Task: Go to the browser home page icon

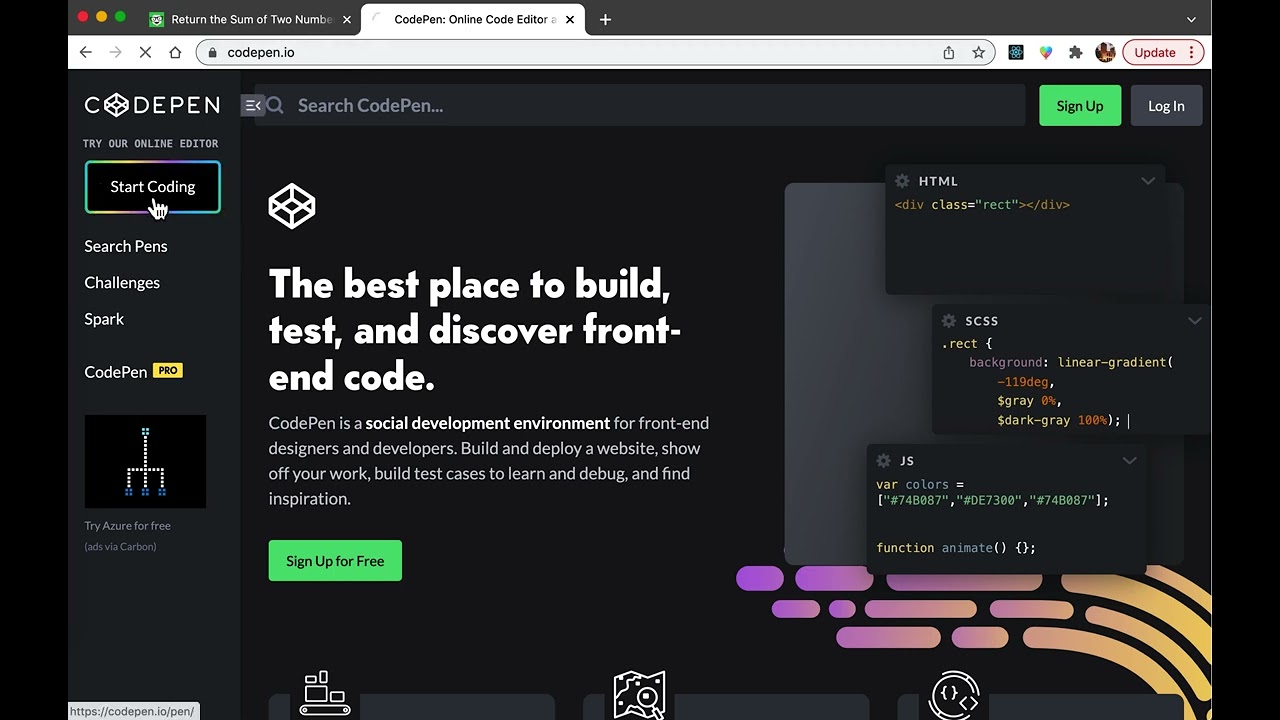Action: tap(175, 52)
